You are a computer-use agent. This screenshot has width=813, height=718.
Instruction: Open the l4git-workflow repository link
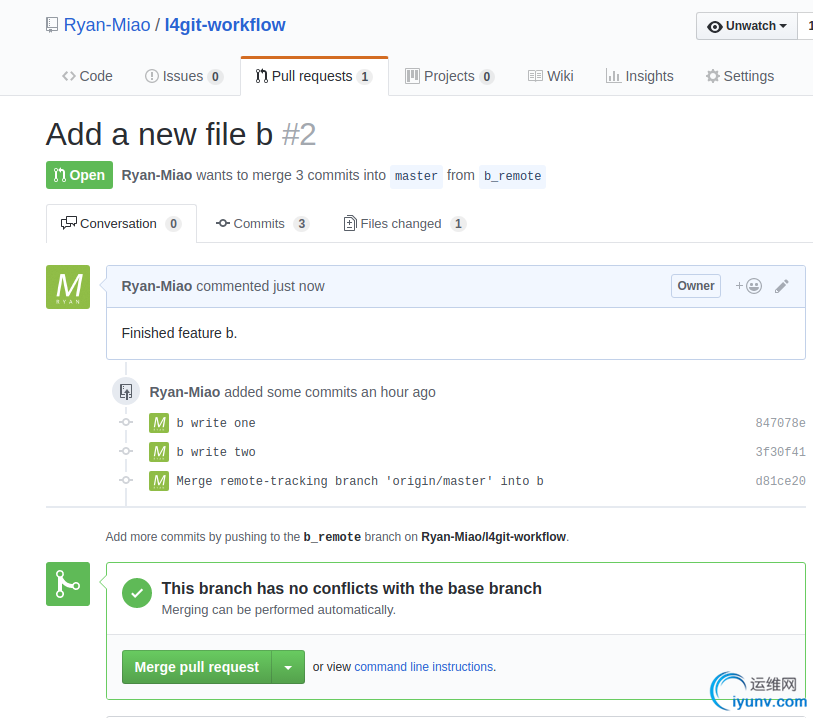[x=225, y=25]
